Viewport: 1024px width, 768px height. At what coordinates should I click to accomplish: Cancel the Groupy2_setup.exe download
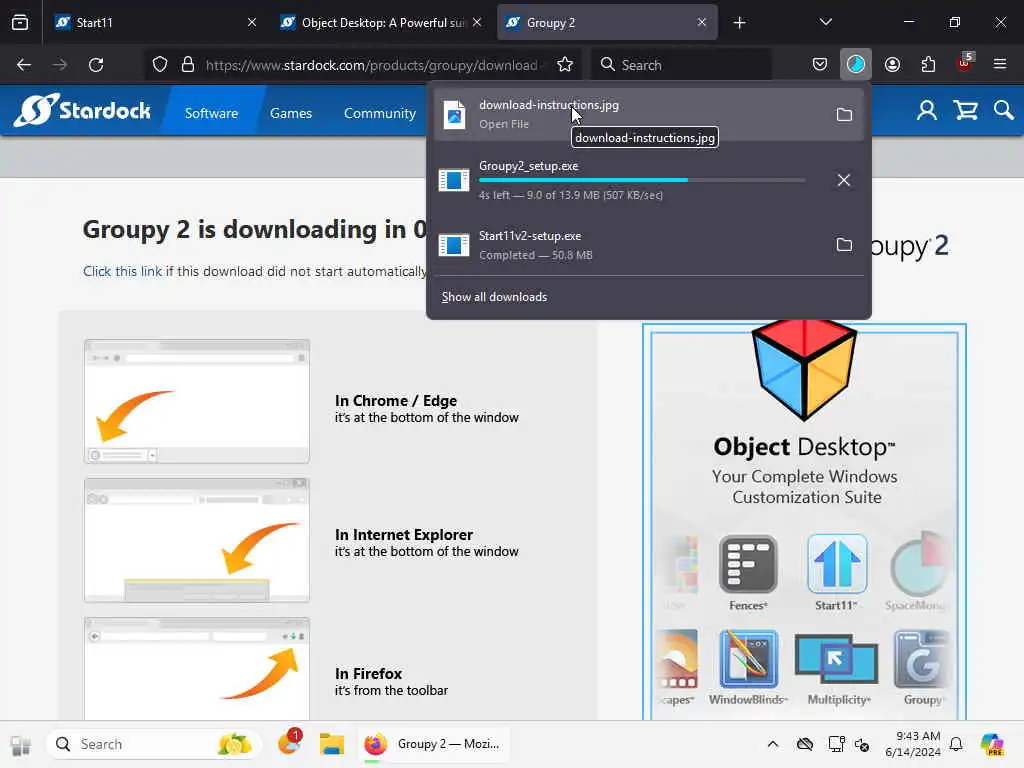pos(844,180)
